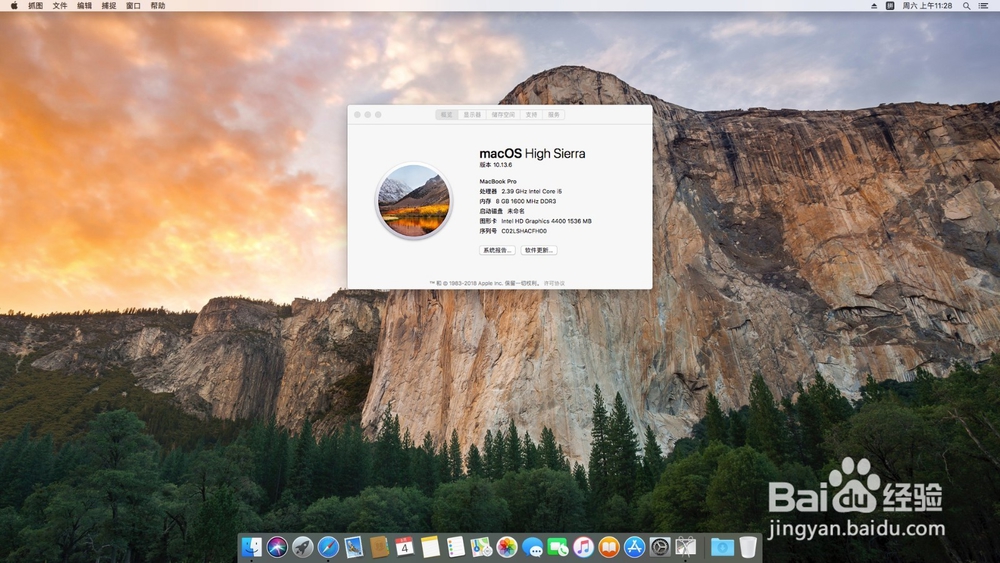Launch Siri from the Dock
The width and height of the screenshot is (1000, 563).
(277, 546)
